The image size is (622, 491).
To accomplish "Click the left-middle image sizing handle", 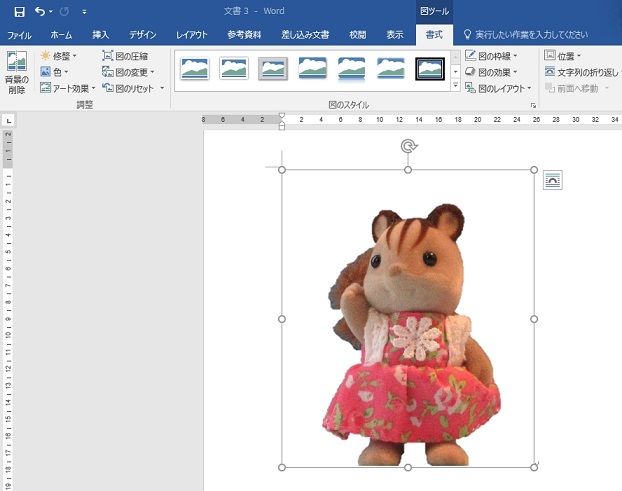I will (x=282, y=319).
